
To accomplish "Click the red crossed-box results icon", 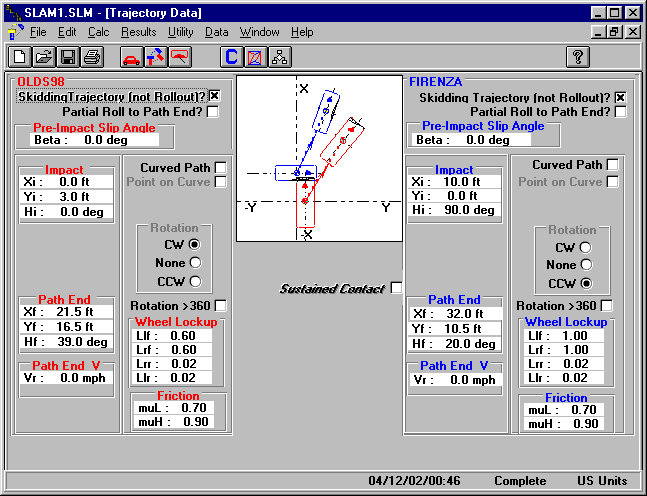I will (x=255, y=57).
